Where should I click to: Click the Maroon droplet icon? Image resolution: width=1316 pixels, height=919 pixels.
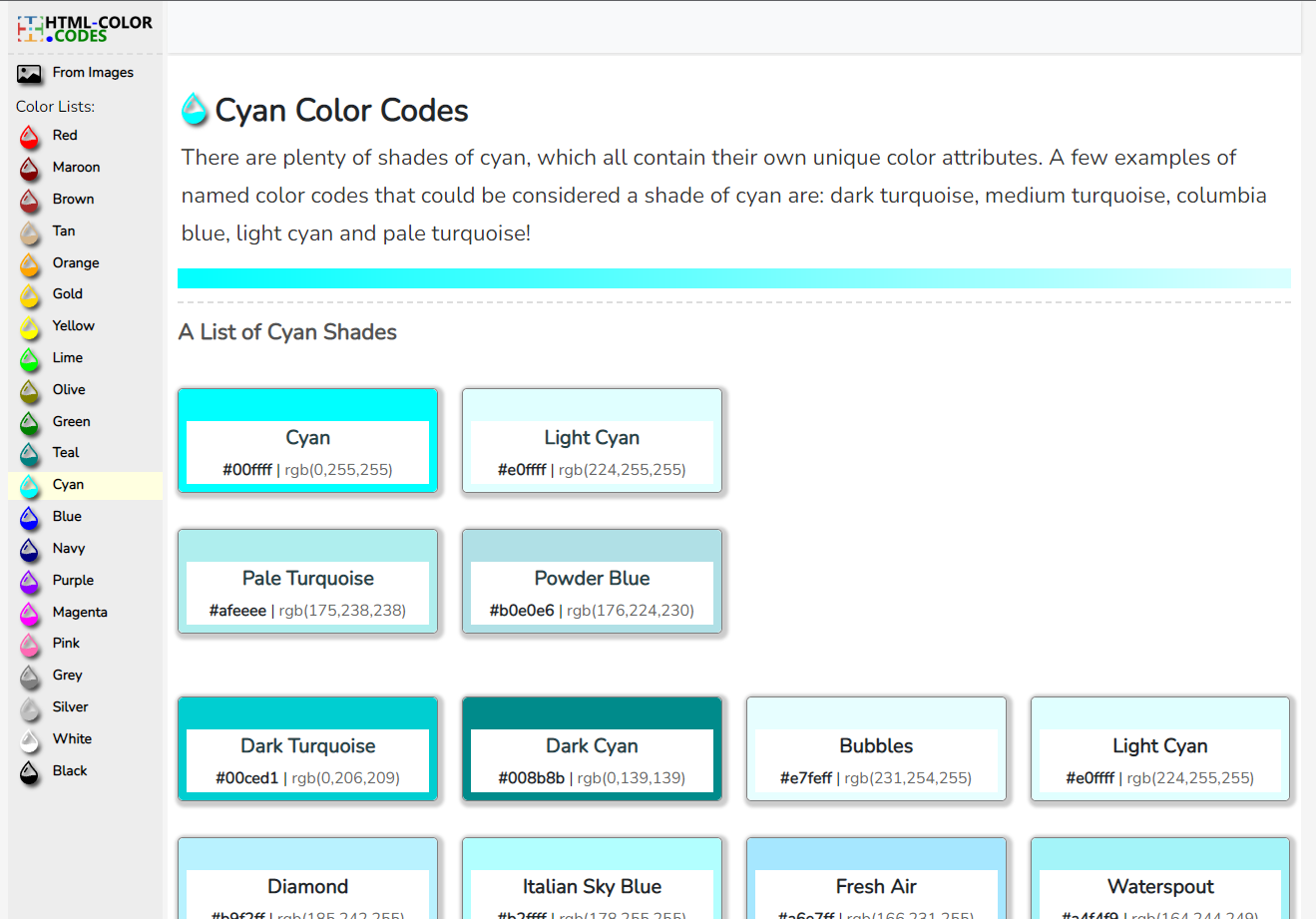pos(30,169)
